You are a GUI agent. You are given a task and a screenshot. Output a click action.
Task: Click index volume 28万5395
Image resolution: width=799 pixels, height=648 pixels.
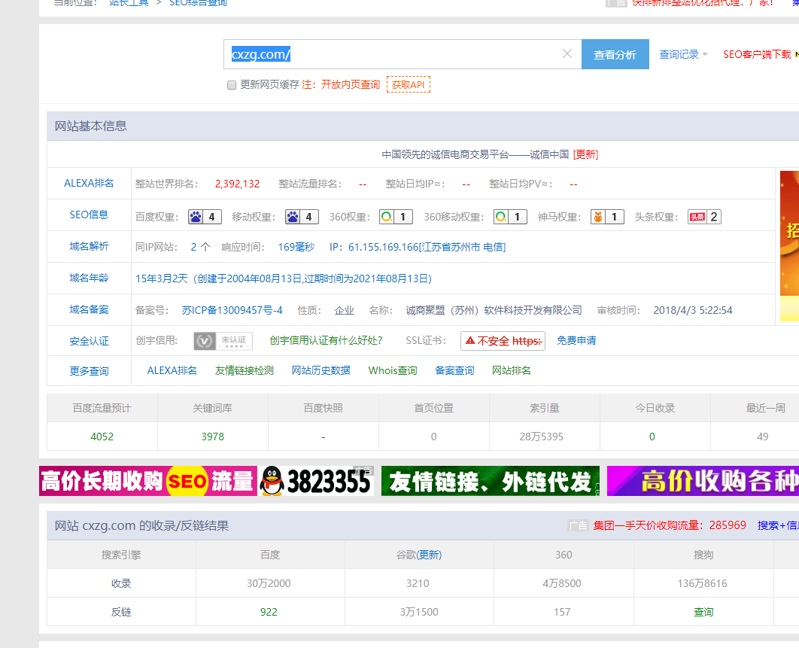coord(541,437)
